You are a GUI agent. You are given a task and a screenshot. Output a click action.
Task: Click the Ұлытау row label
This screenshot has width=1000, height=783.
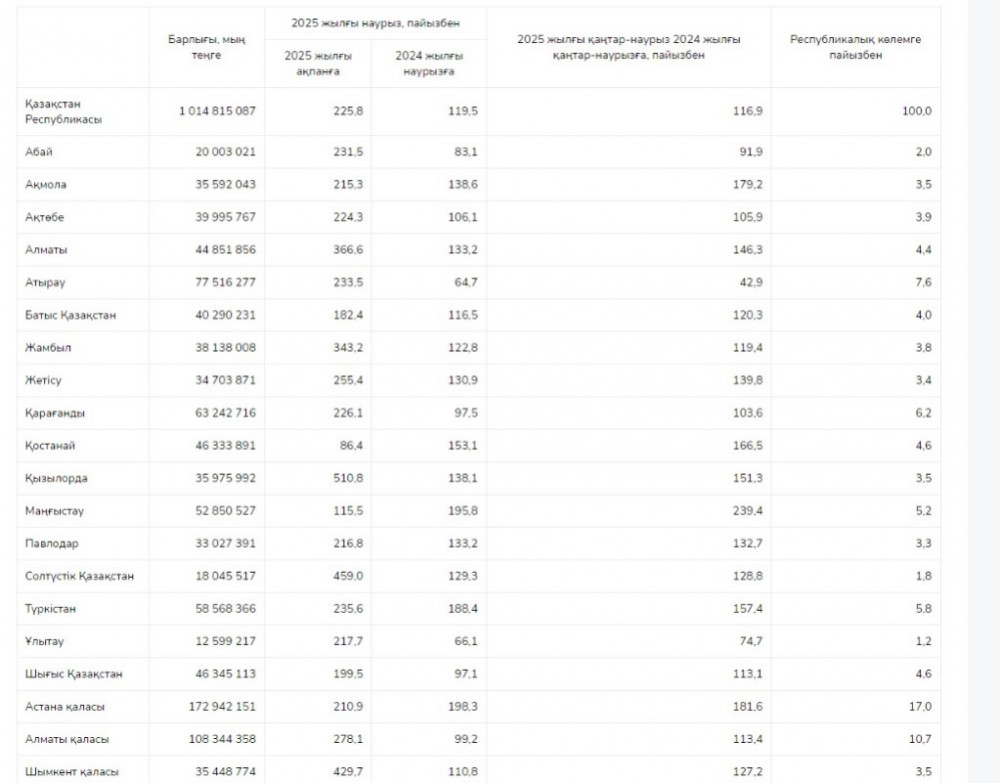(45, 641)
